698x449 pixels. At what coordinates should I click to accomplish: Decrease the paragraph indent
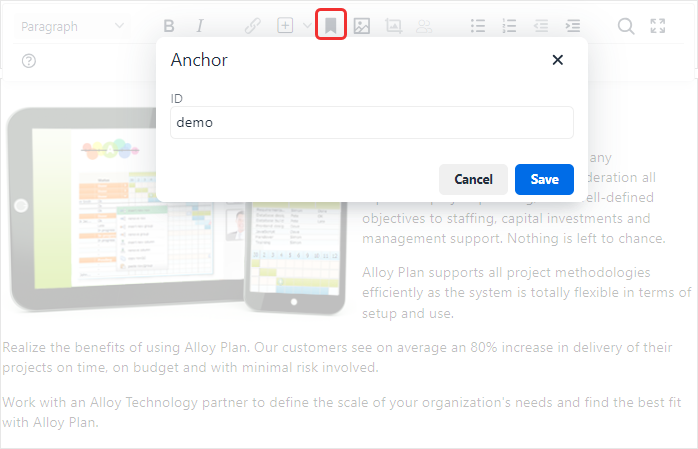tap(541, 26)
